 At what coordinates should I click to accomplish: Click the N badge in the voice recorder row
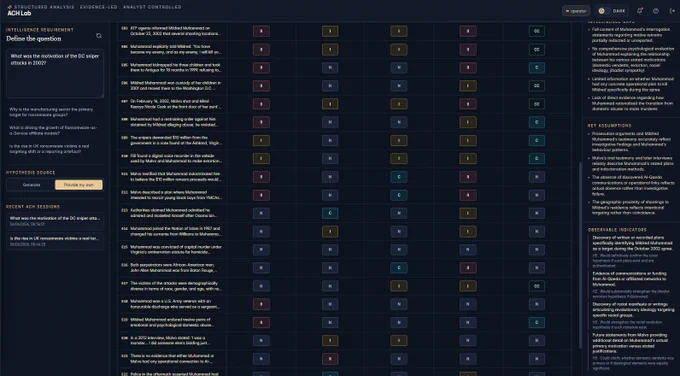(330, 159)
